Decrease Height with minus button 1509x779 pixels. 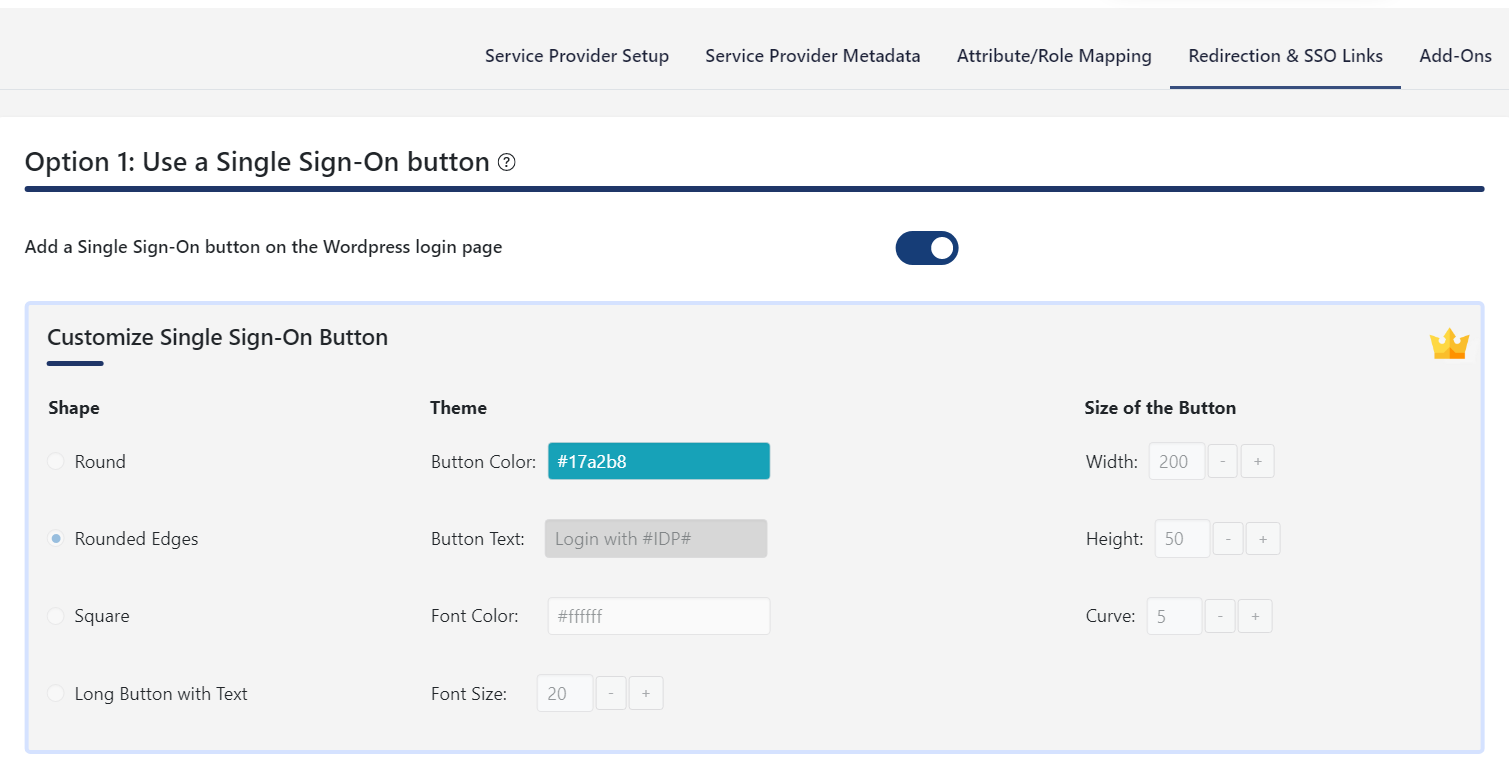(x=1228, y=539)
